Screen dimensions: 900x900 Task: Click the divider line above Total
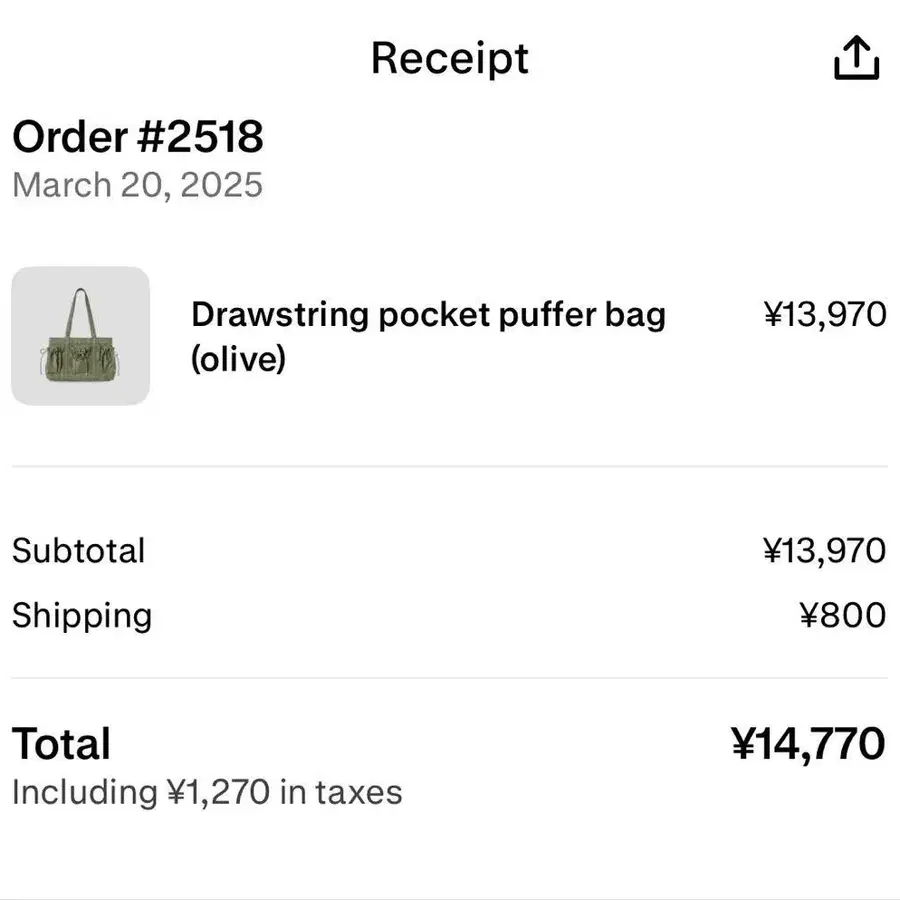coord(450,678)
